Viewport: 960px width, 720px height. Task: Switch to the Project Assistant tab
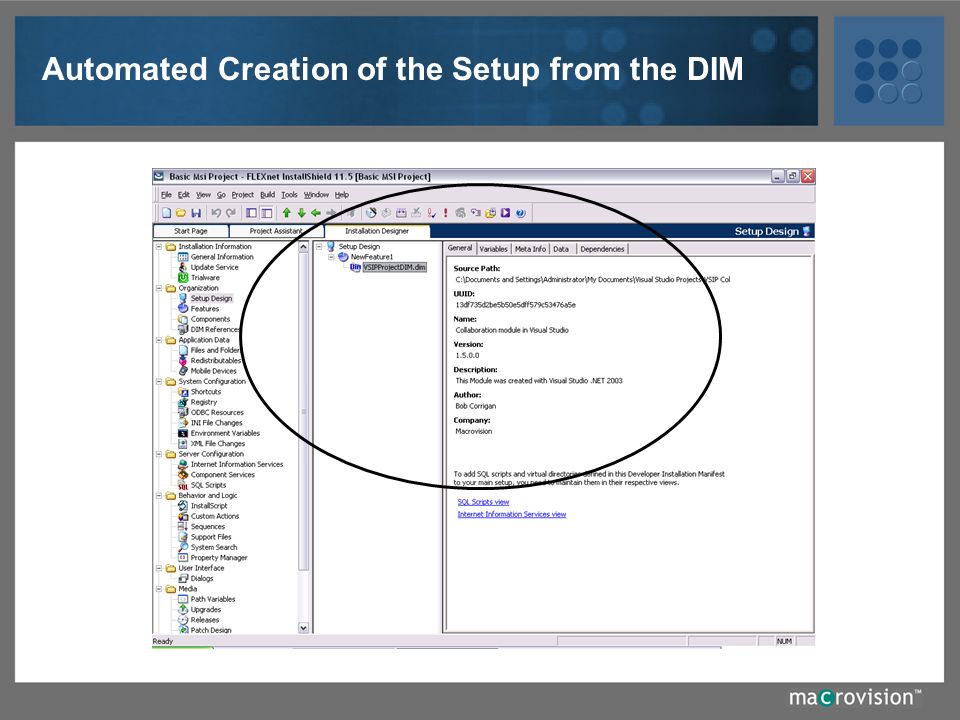pos(276,231)
